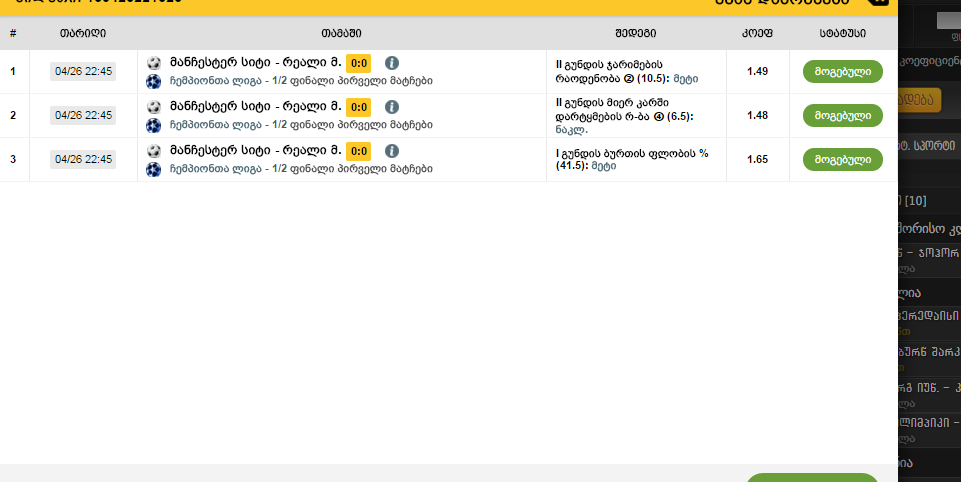
Task: Click the odds value 1.48
Action: click(x=758, y=115)
